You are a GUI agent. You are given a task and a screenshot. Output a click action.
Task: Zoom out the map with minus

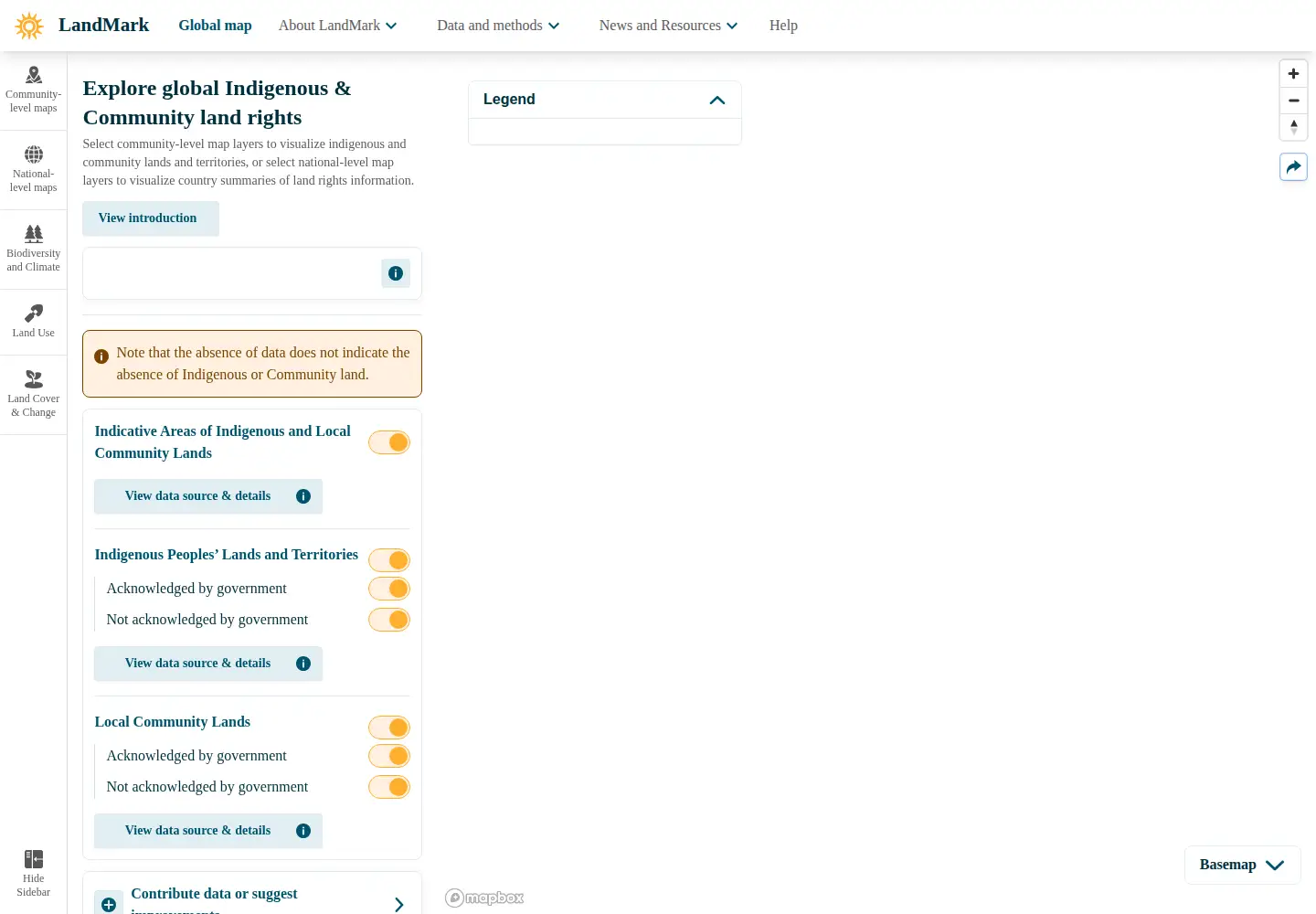[1293, 101]
